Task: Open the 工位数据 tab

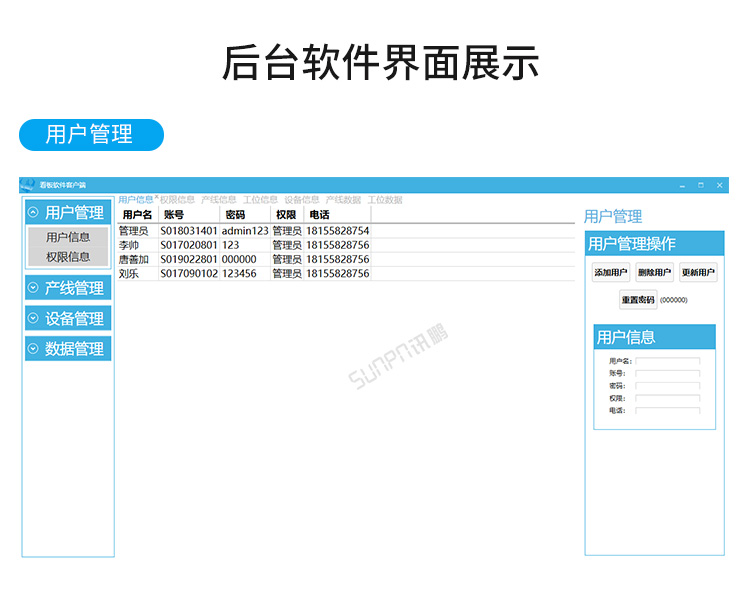Action: click(384, 200)
